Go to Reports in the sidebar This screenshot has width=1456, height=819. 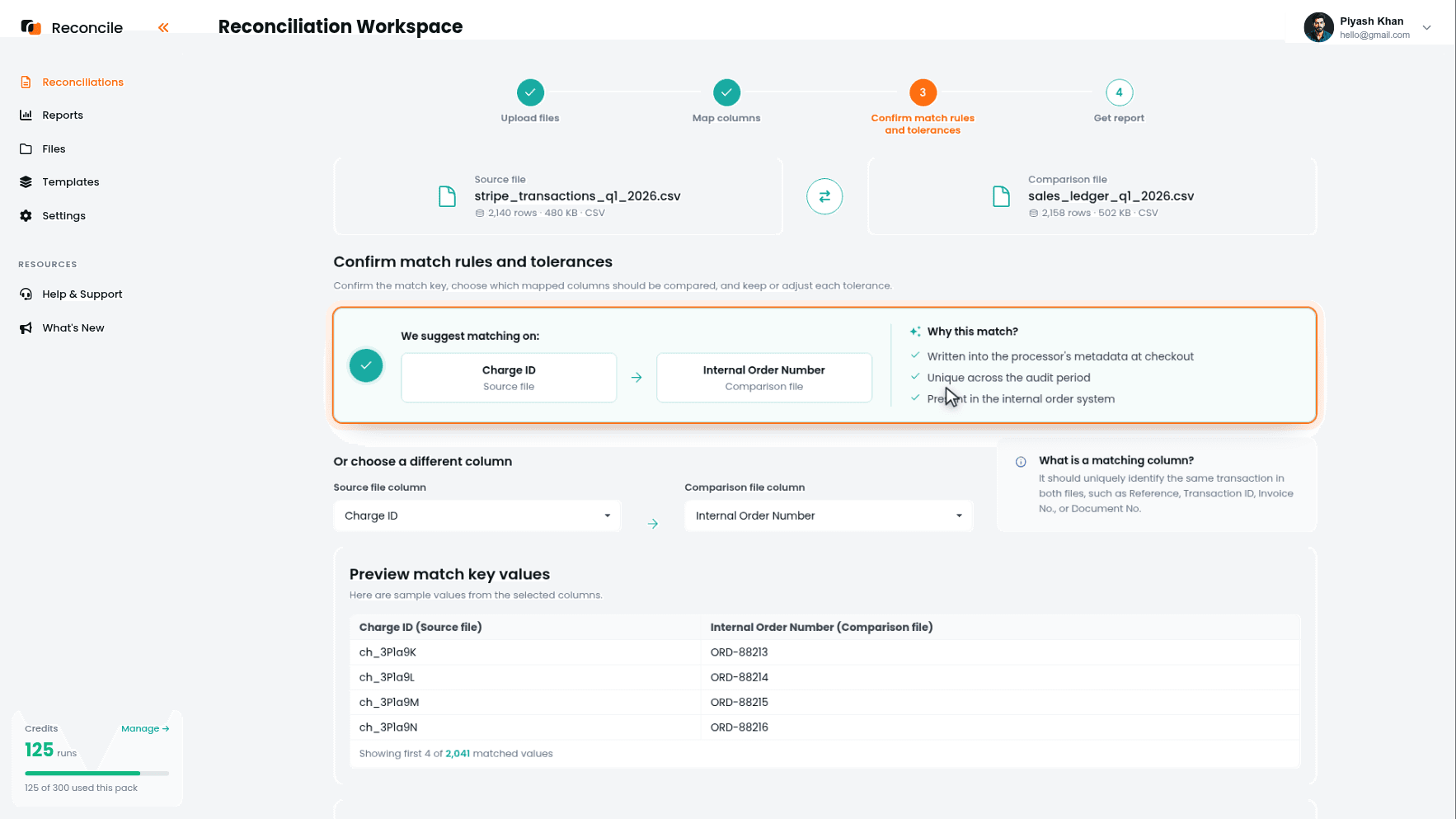tap(63, 115)
